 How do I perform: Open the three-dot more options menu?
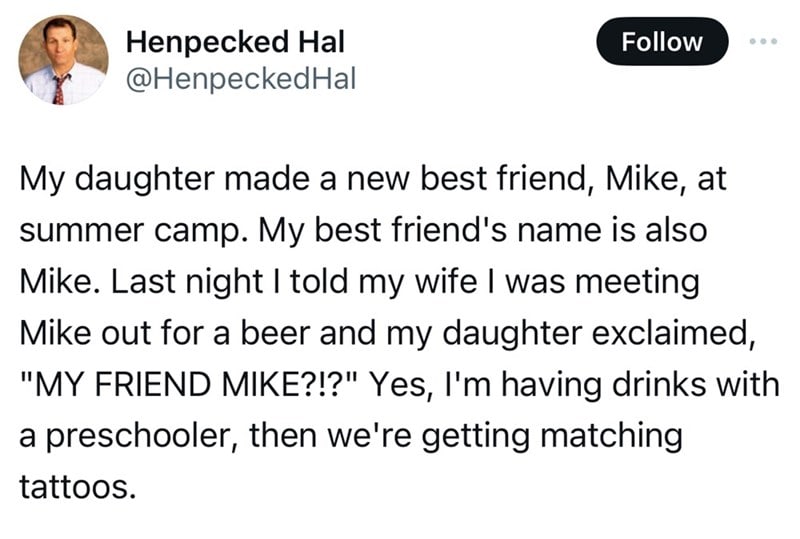pos(763,41)
